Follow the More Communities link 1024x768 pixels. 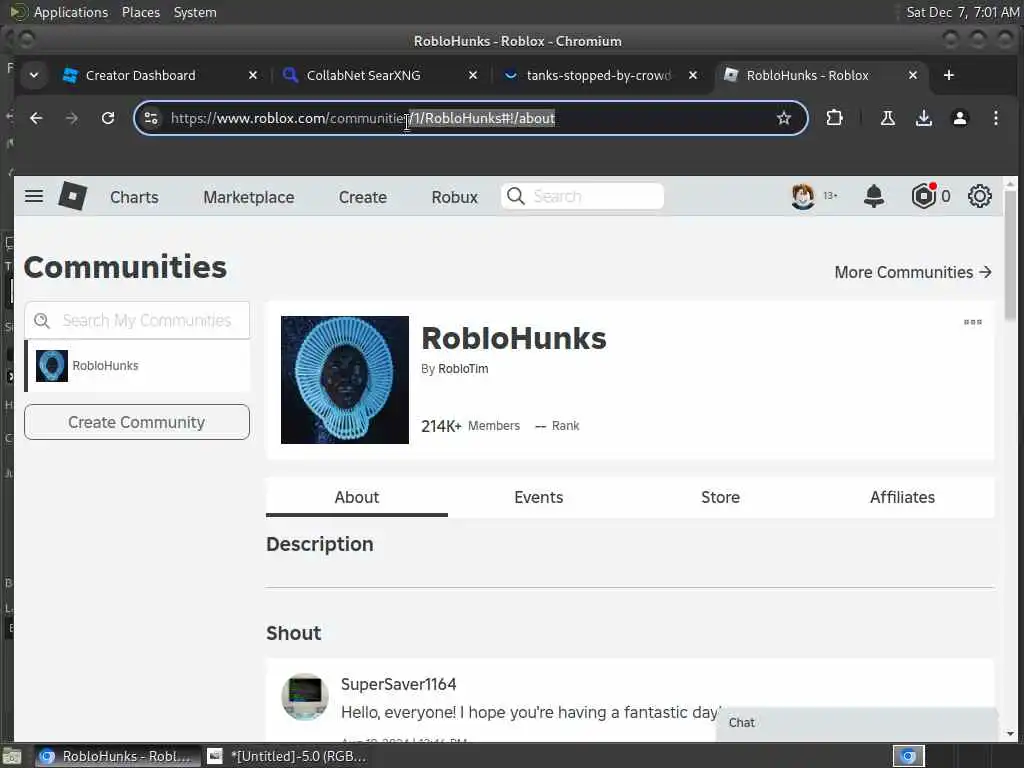pyautogui.click(x=913, y=272)
